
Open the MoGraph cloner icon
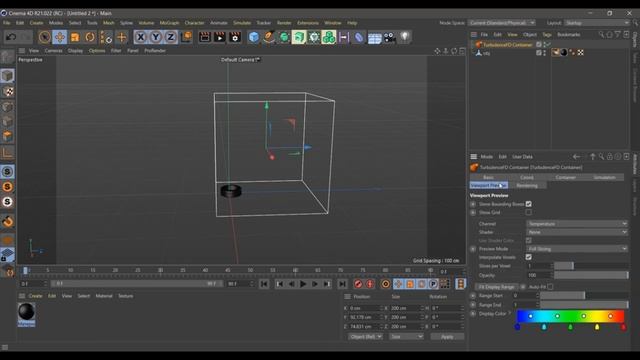pyautogui.click(x=329, y=37)
